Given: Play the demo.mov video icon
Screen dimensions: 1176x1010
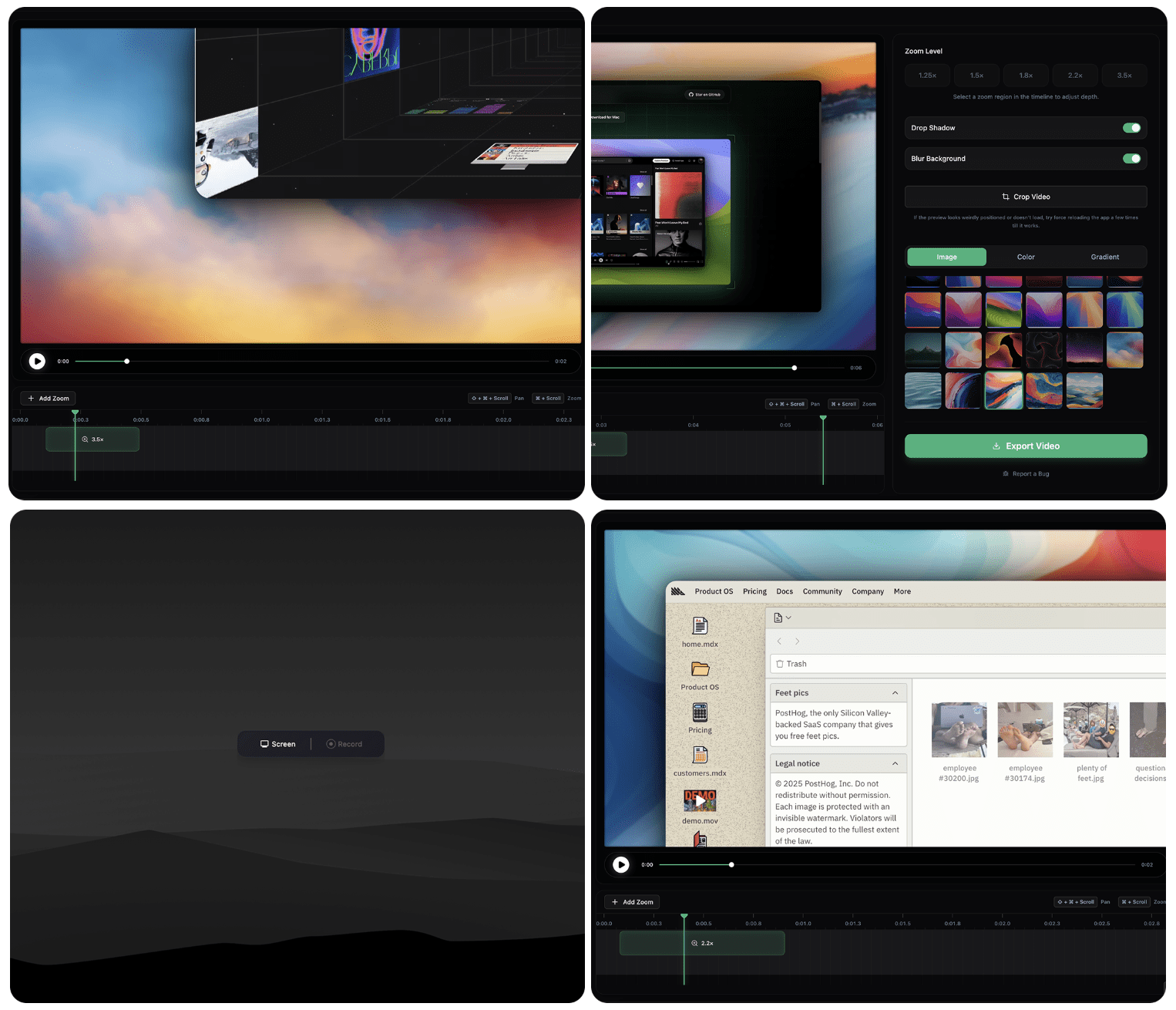Looking at the screenshot, I should (x=700, y=801).
